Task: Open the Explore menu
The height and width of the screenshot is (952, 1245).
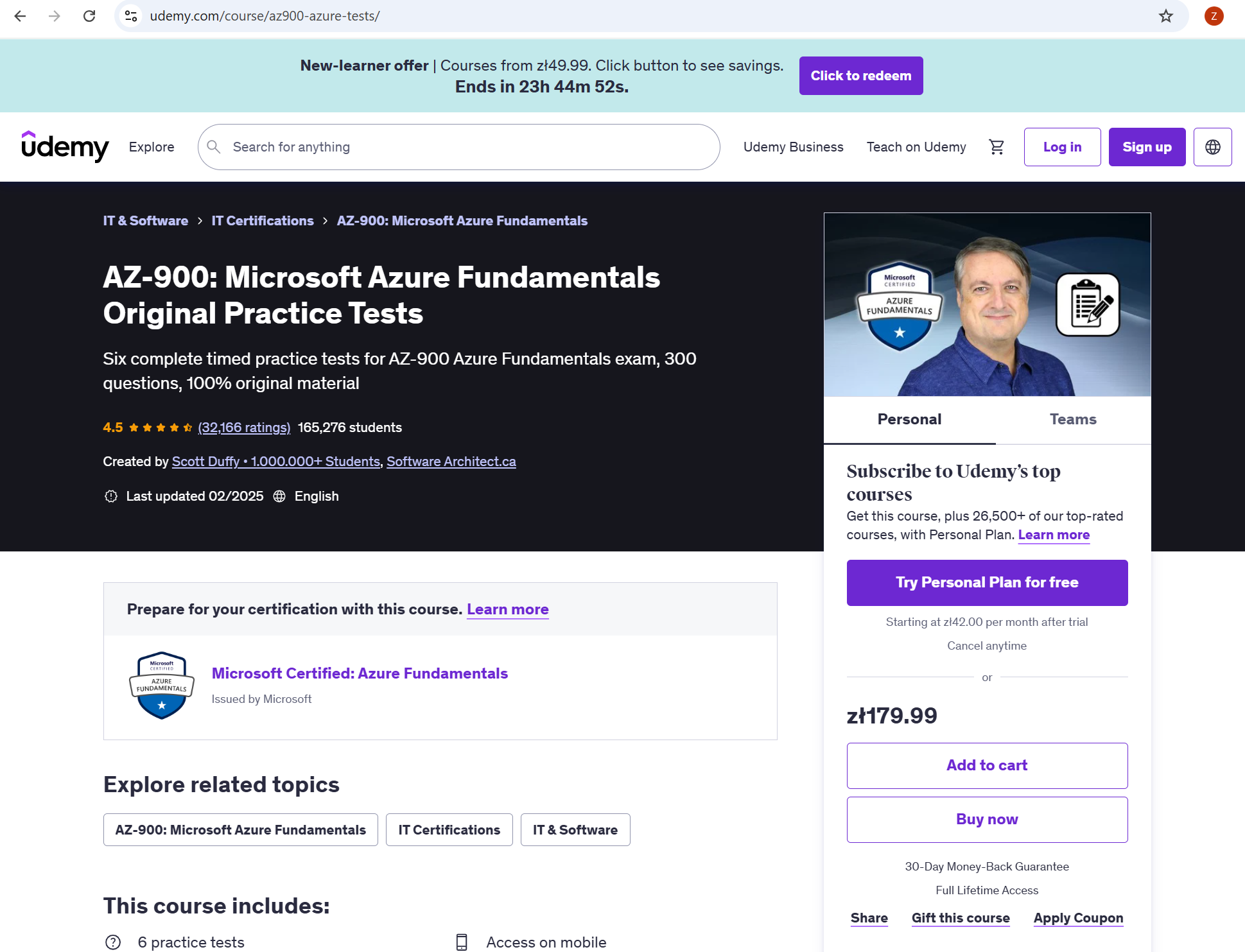Action: [x=152, y=147]
